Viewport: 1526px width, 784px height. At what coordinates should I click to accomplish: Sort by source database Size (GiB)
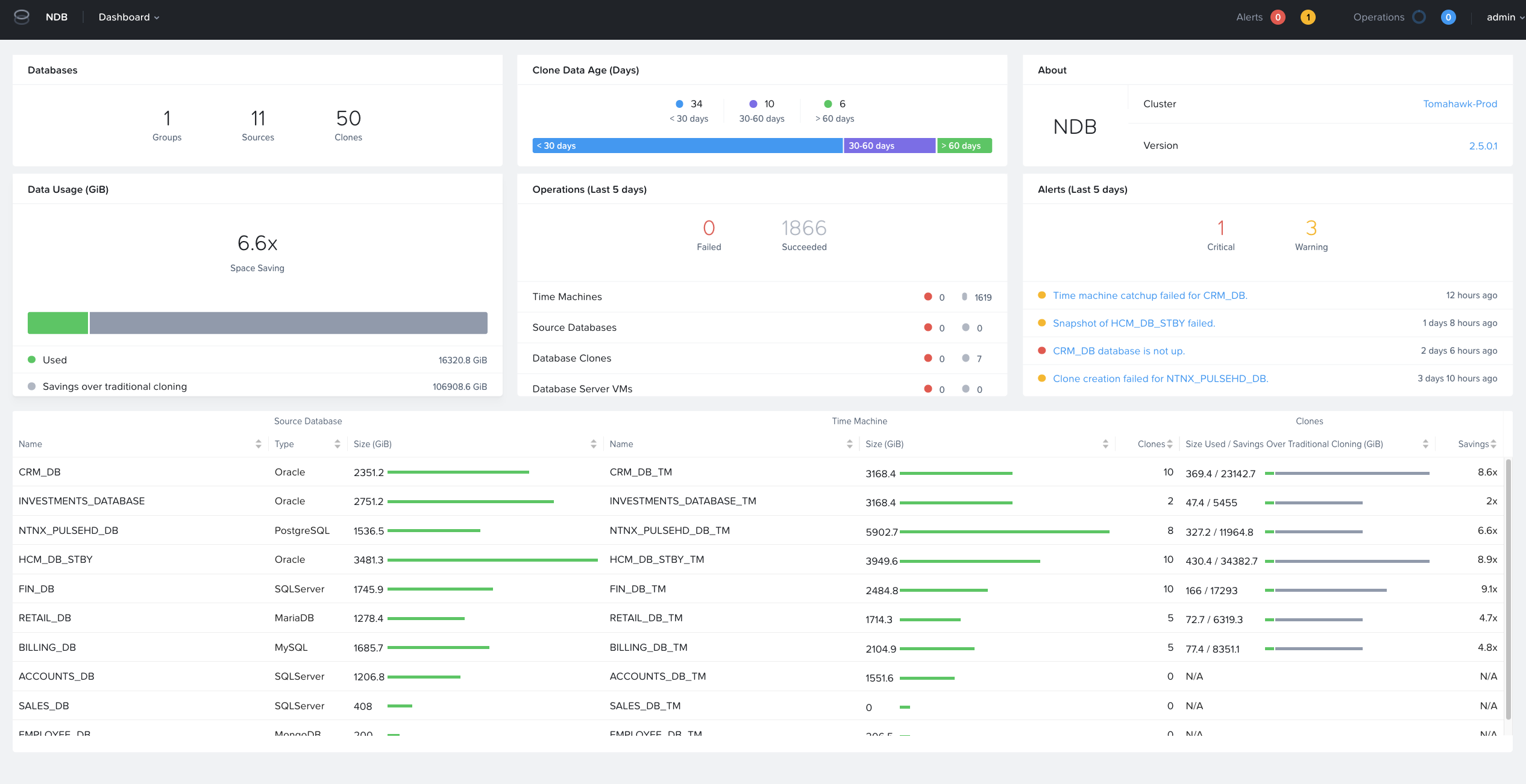point(593,444)
